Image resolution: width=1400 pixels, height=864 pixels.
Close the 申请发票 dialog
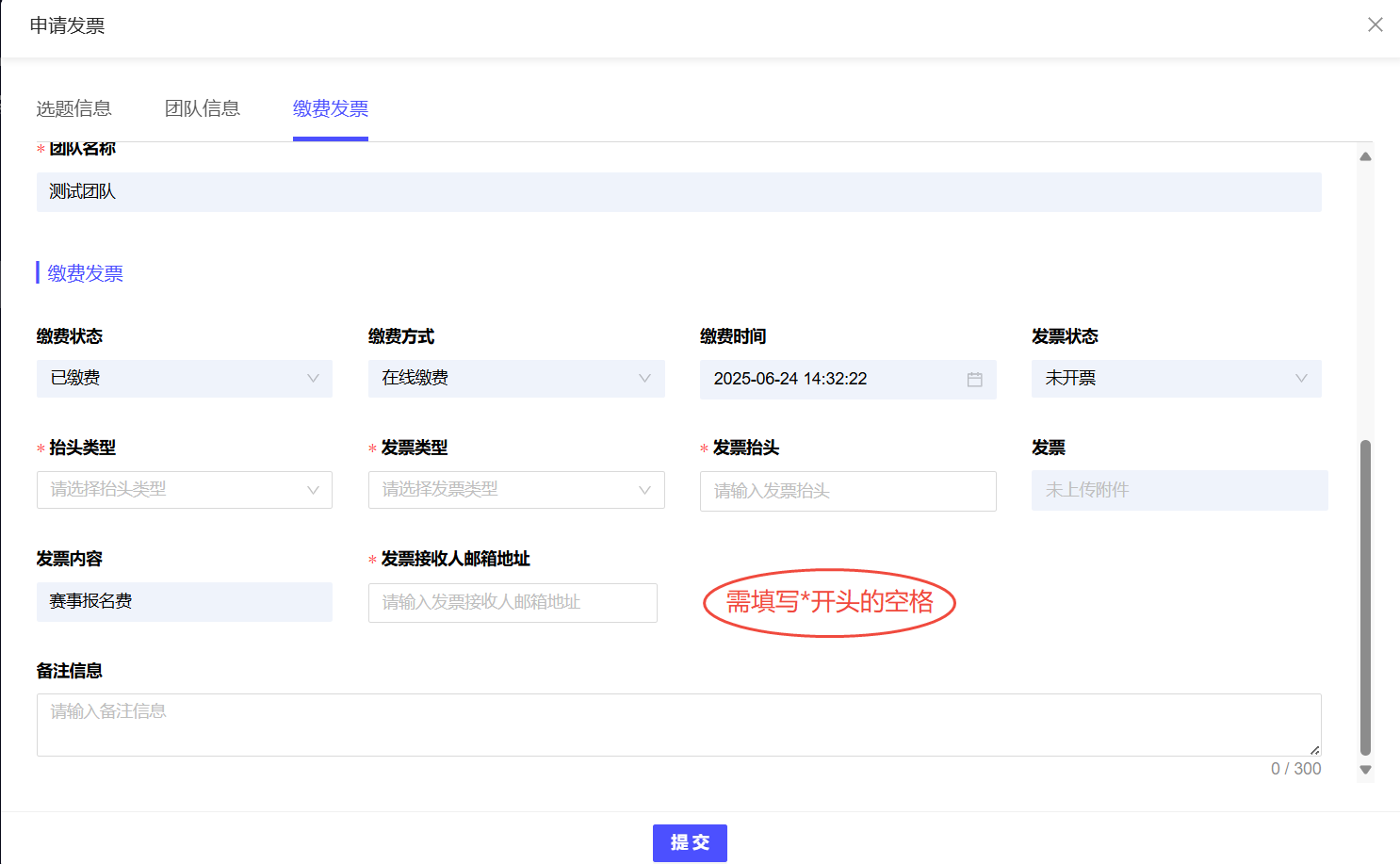(x=1375, y=24)
